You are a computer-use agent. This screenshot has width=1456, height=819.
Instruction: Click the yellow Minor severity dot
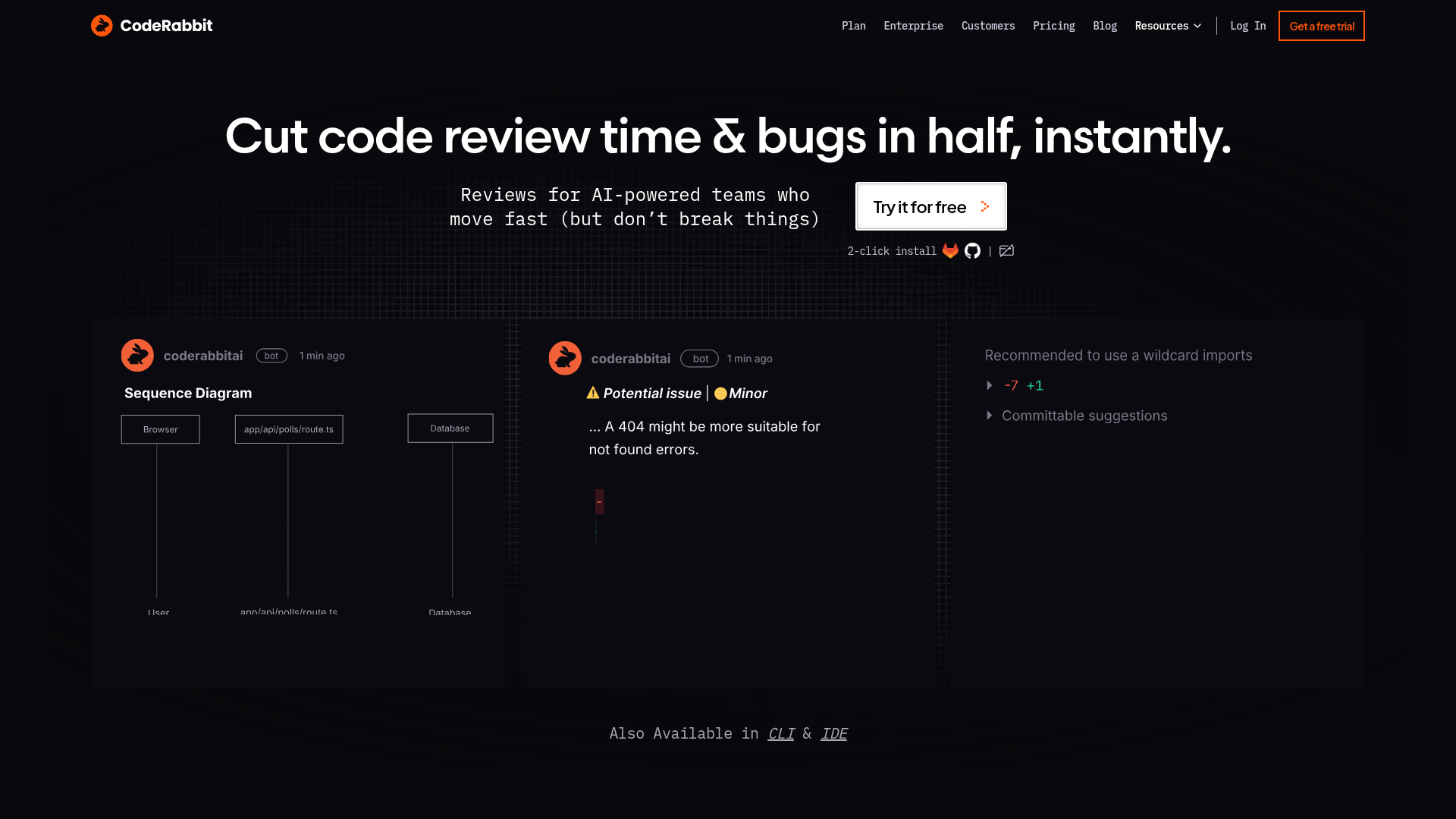point(720,394)
